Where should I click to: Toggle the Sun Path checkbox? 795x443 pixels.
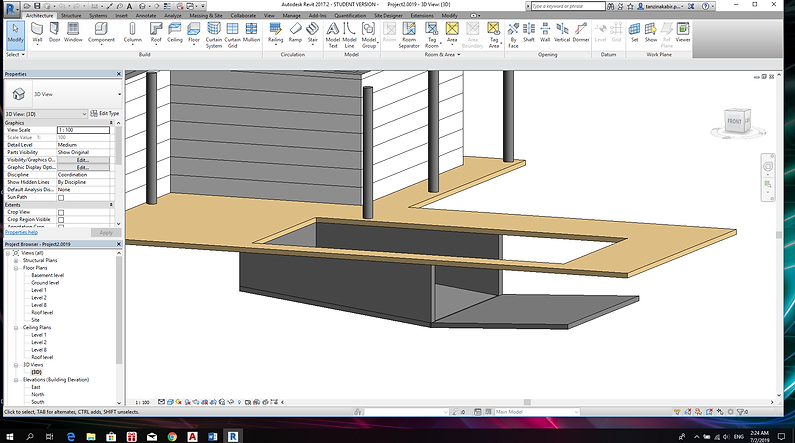61,198
